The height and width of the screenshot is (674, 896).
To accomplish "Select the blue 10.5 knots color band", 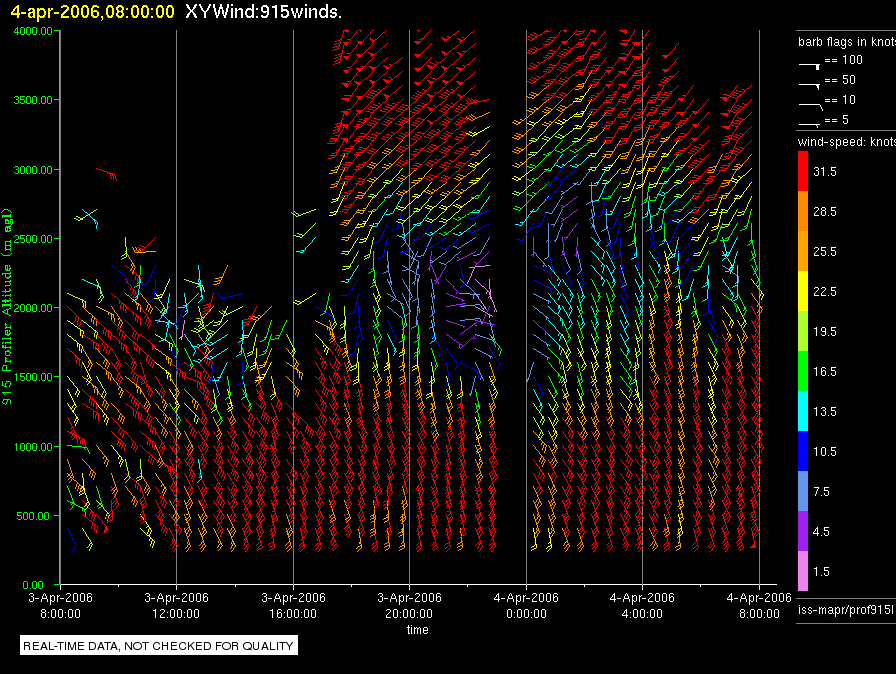I will click(803, 451).
